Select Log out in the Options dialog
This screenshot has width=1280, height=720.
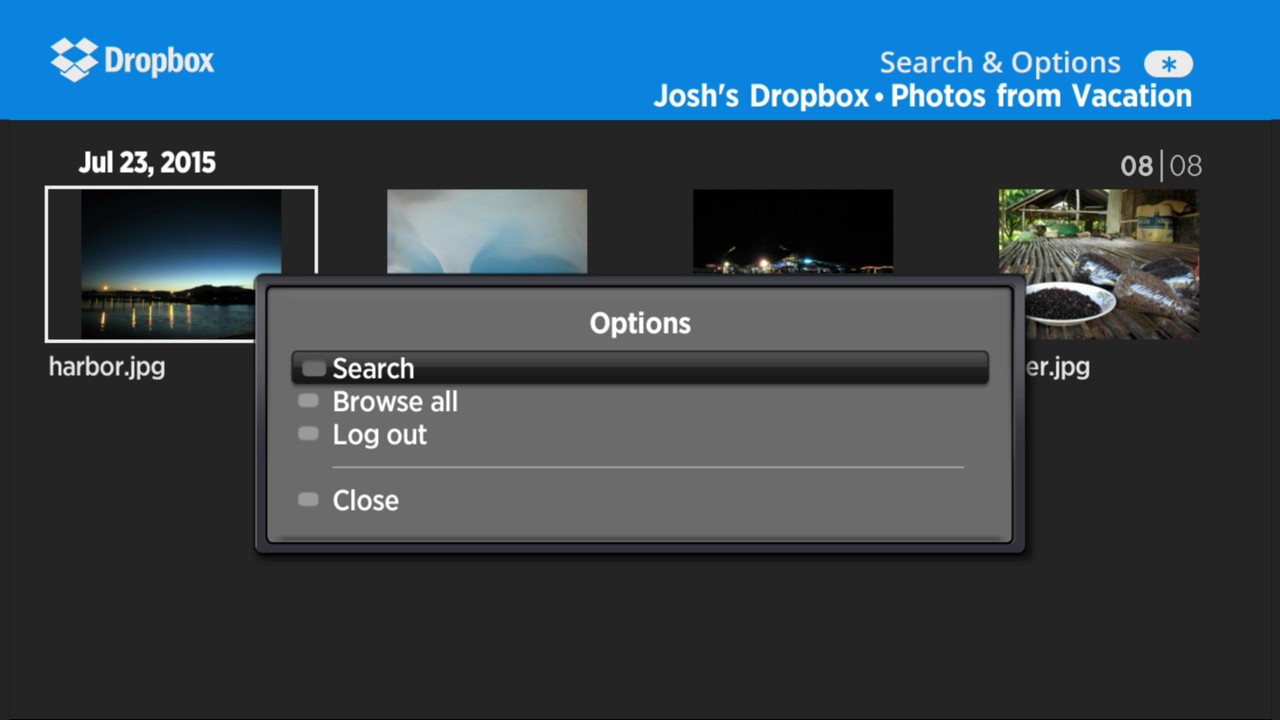[x=379, y=435]
